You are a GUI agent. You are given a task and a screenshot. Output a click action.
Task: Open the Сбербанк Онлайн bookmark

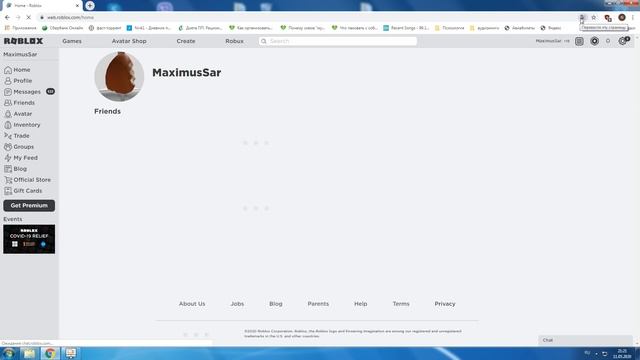tap(62, 28)
